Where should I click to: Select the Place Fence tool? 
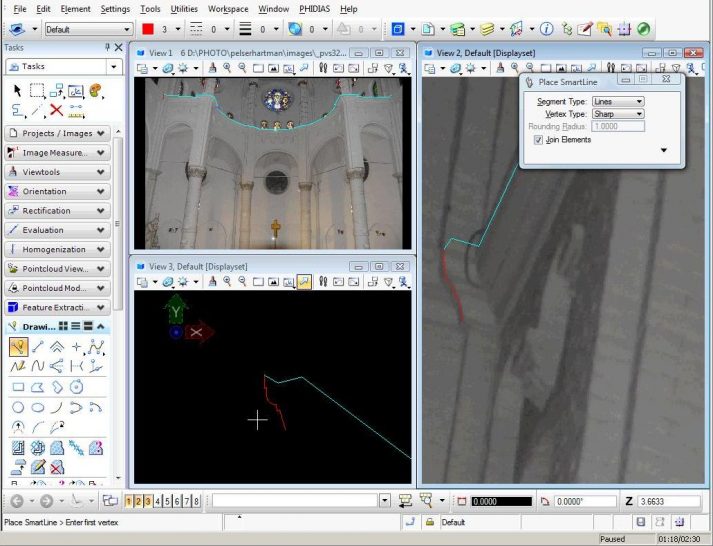tap(37, 90)
